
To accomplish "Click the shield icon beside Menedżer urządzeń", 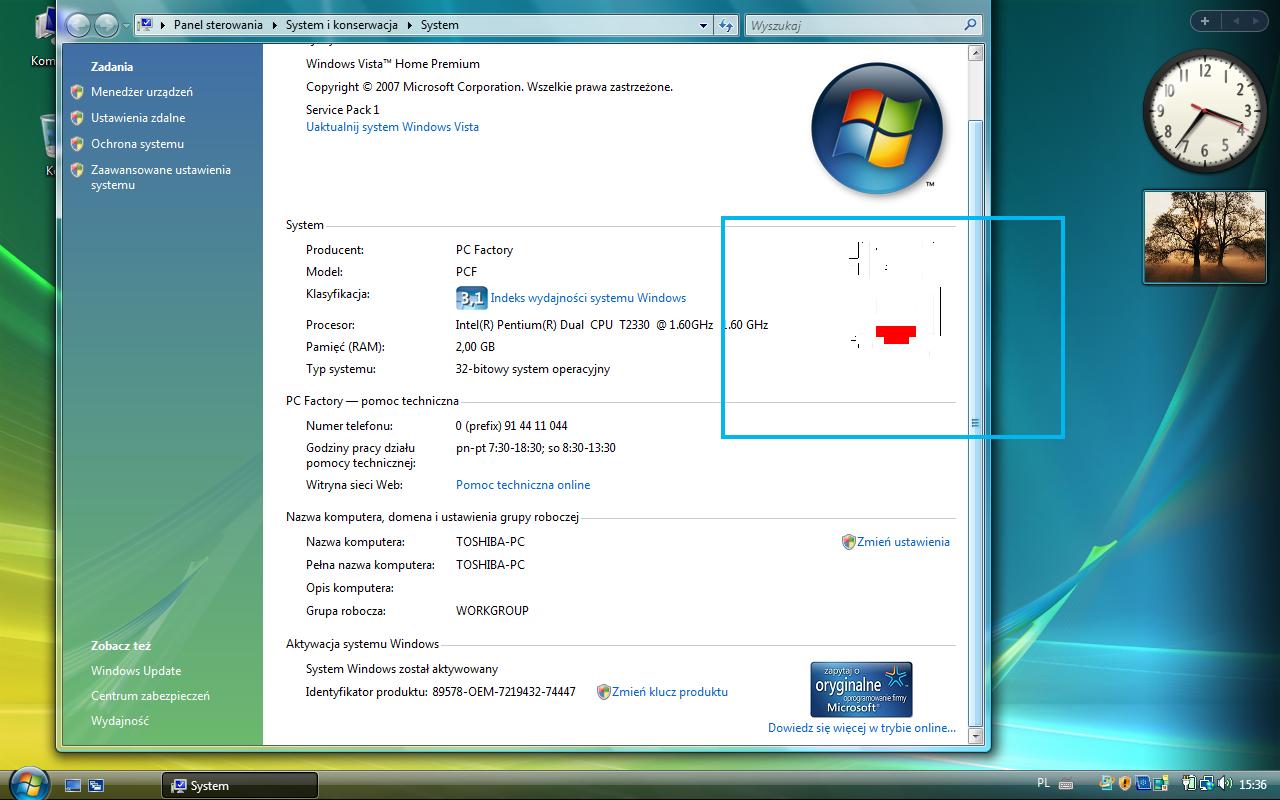I will coord(77,92).
